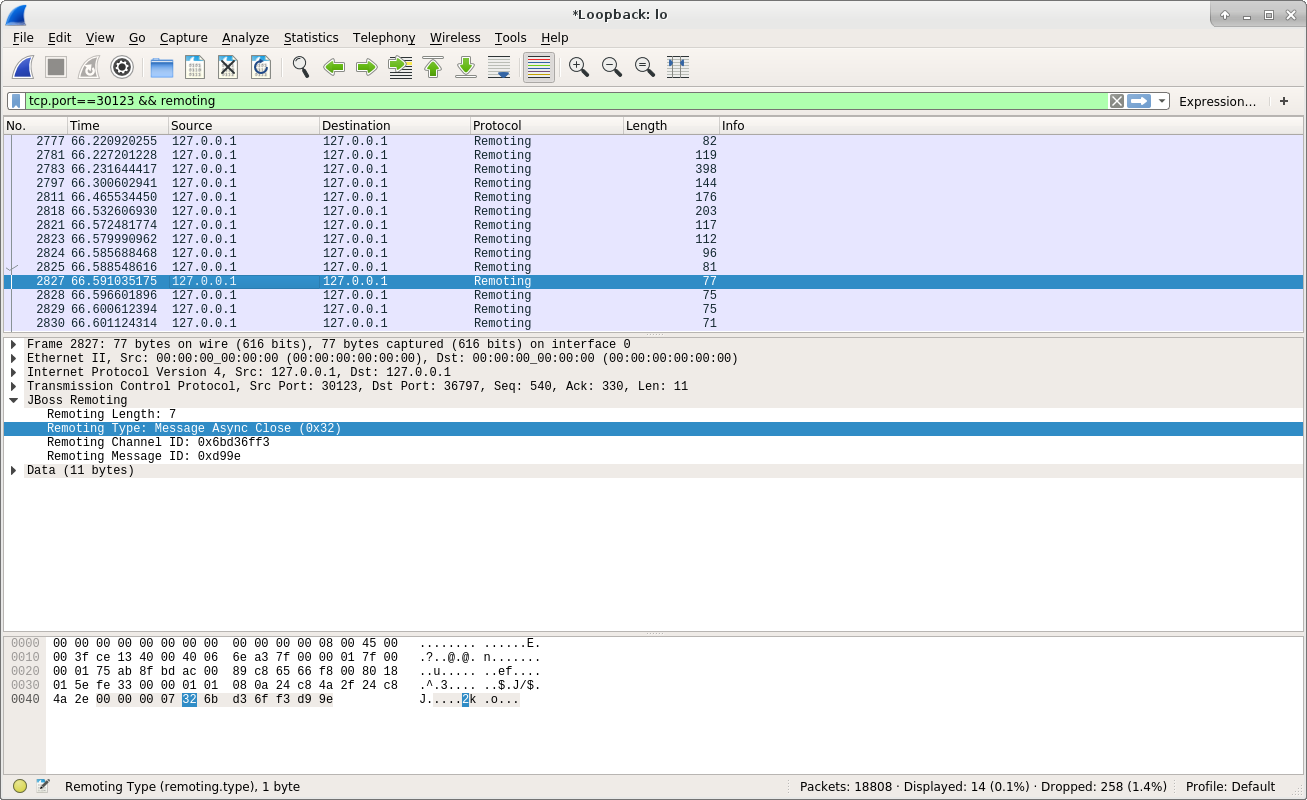Find a packet with the magnifier icon

pos(301,67)
